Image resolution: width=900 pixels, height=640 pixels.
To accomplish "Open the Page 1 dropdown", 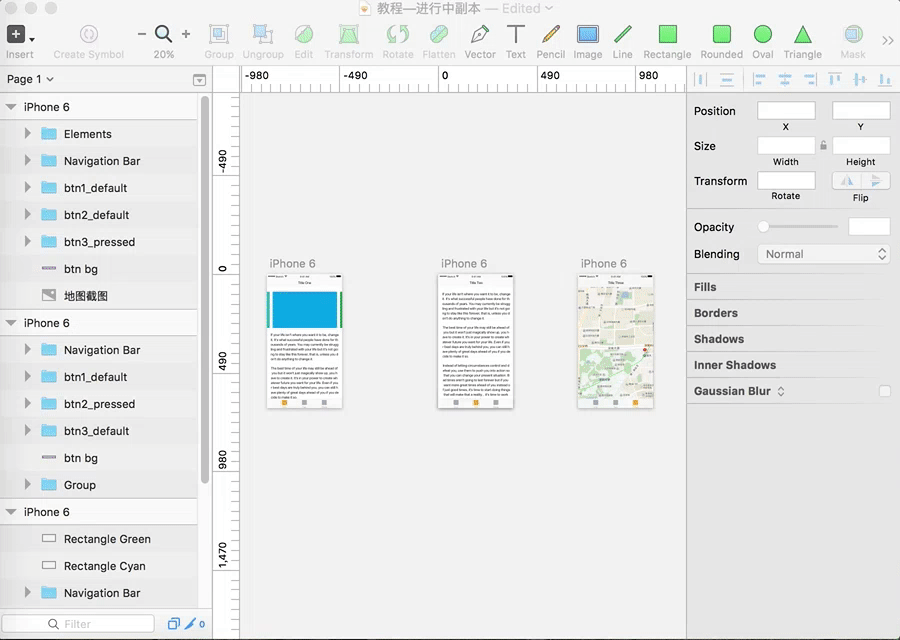I will pos(30,79).
